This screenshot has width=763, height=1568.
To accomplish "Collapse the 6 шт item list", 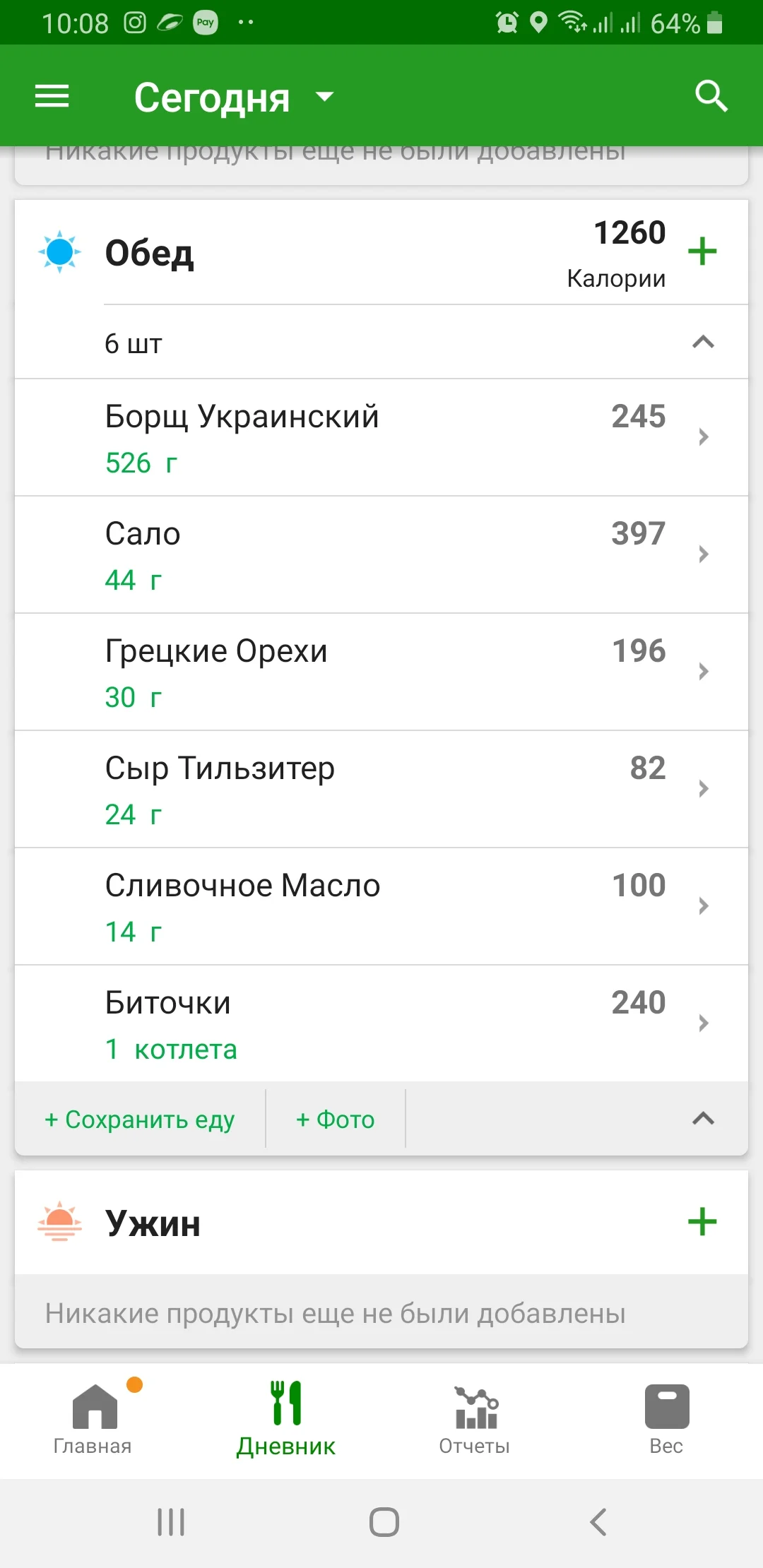I will 703,343.
